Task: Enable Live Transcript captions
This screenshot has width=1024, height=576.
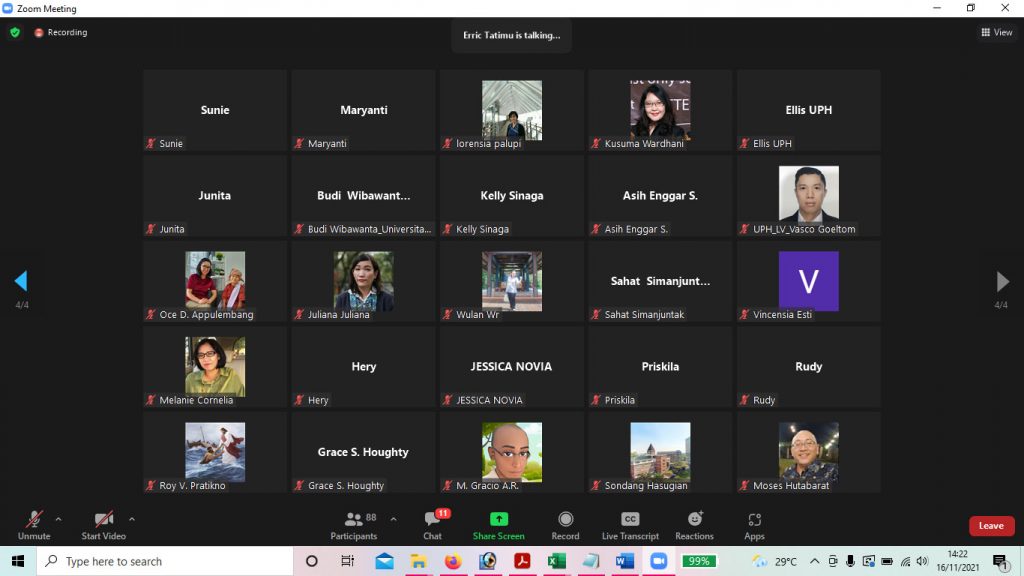Action: [630, 525]
